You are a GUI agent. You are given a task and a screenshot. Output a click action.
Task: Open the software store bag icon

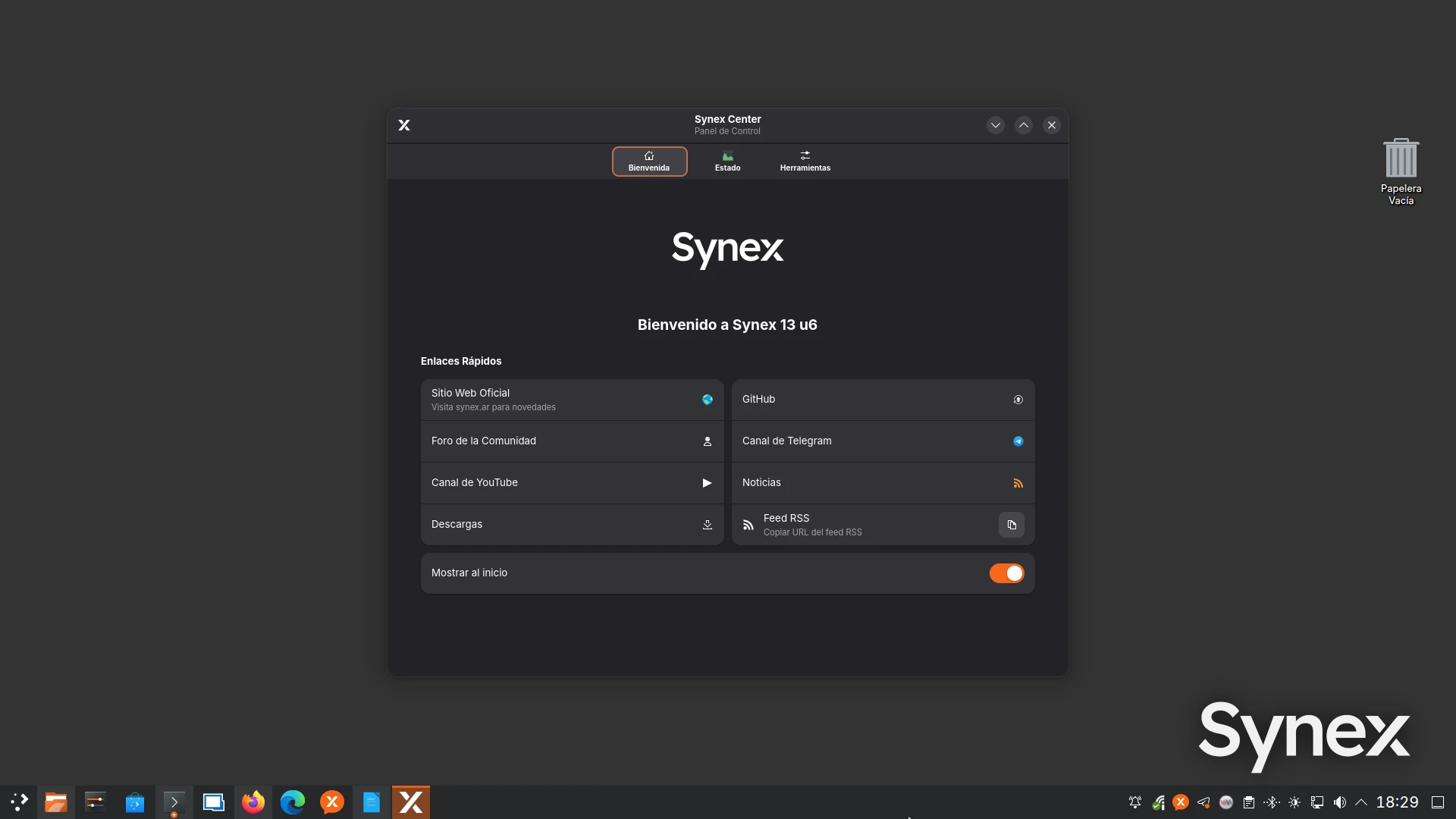point(135,802)
